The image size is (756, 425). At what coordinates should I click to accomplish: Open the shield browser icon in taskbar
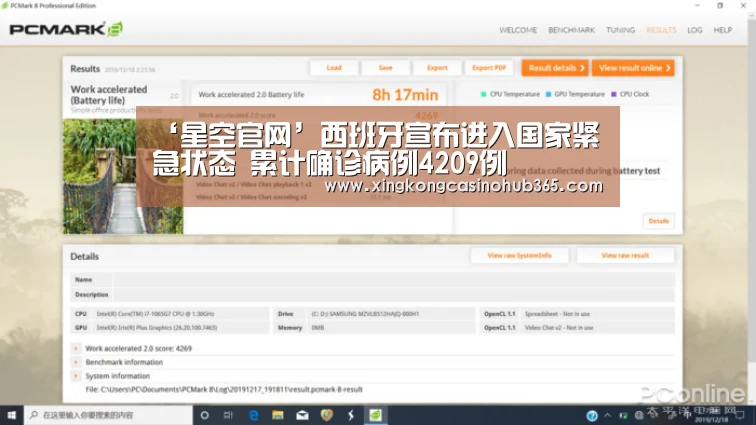pos(327,415)
